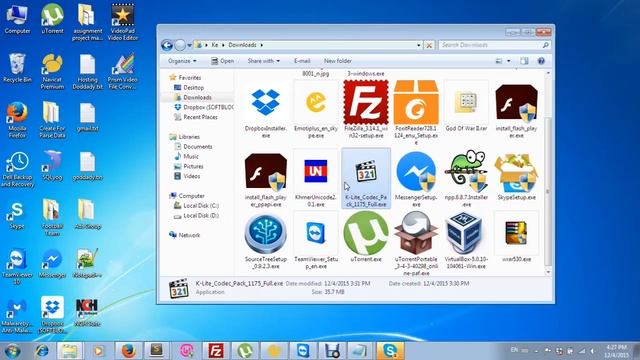Click Downloads breadcrumb in address bar
Screen dimensions: 640x360
pos(242,45)
